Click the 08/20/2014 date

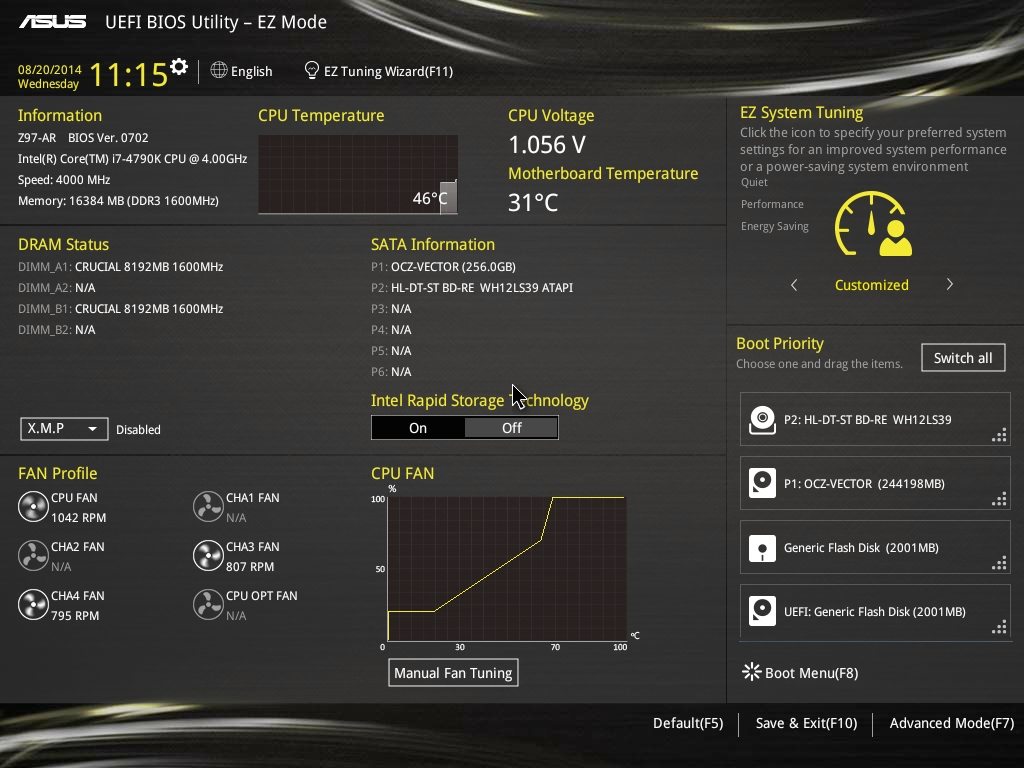50,69
